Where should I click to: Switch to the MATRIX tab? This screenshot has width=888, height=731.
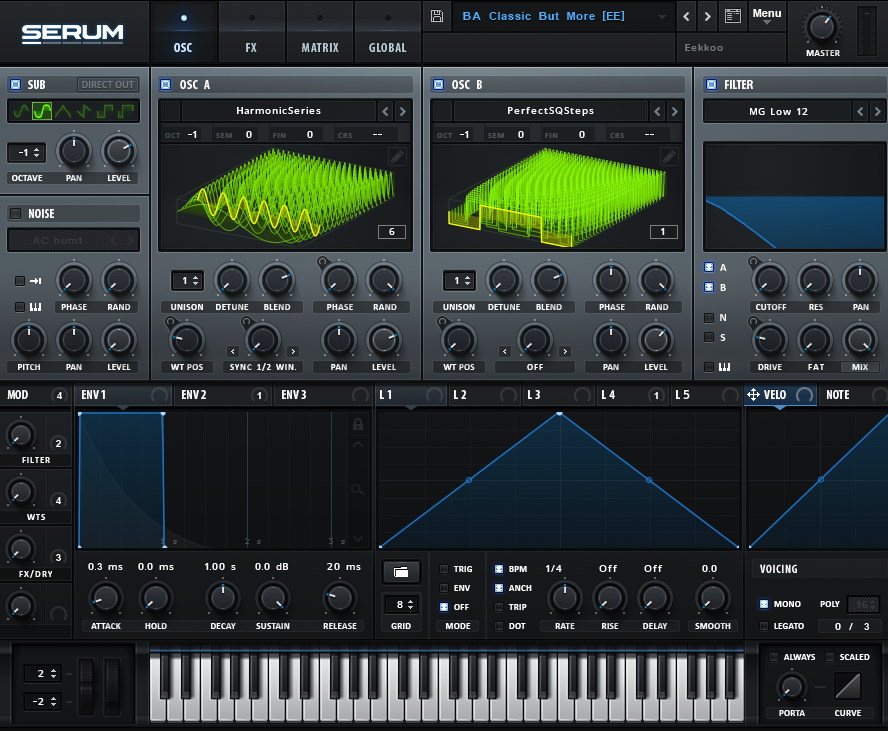coord(320,31)
